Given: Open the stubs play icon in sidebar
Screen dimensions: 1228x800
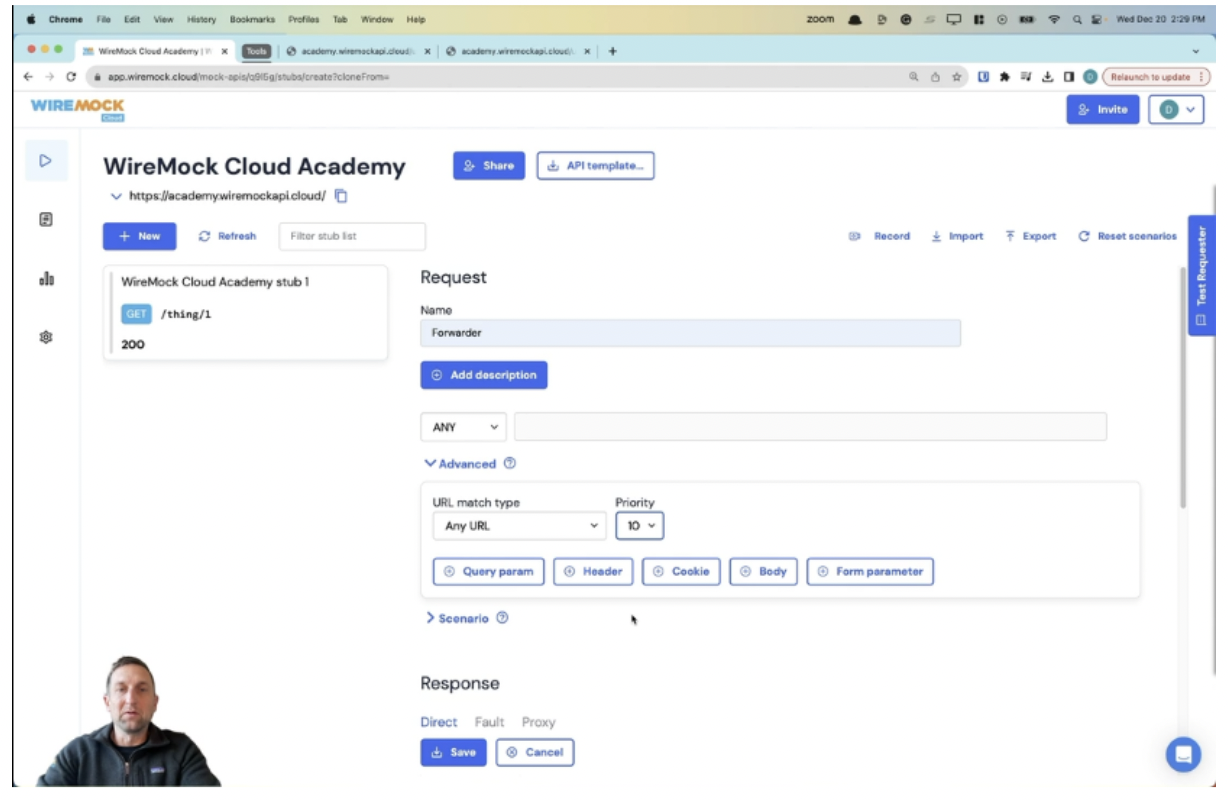Looking at the screenshot, I should (45, 160).
